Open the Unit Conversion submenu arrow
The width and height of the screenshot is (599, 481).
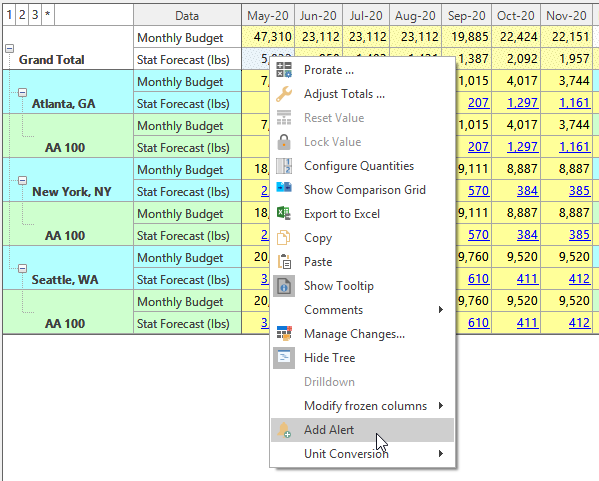441,453
